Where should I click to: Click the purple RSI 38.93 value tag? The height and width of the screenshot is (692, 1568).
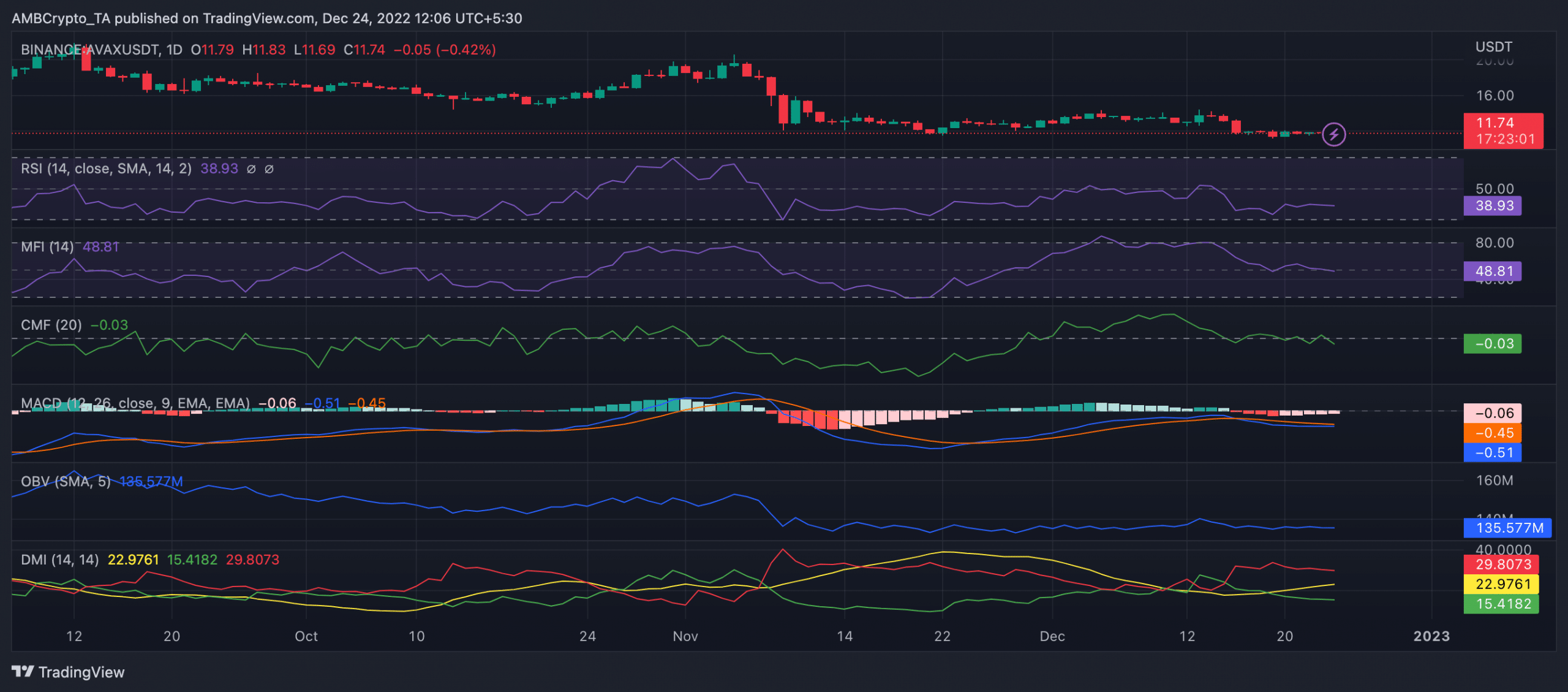click(1492, 206)
